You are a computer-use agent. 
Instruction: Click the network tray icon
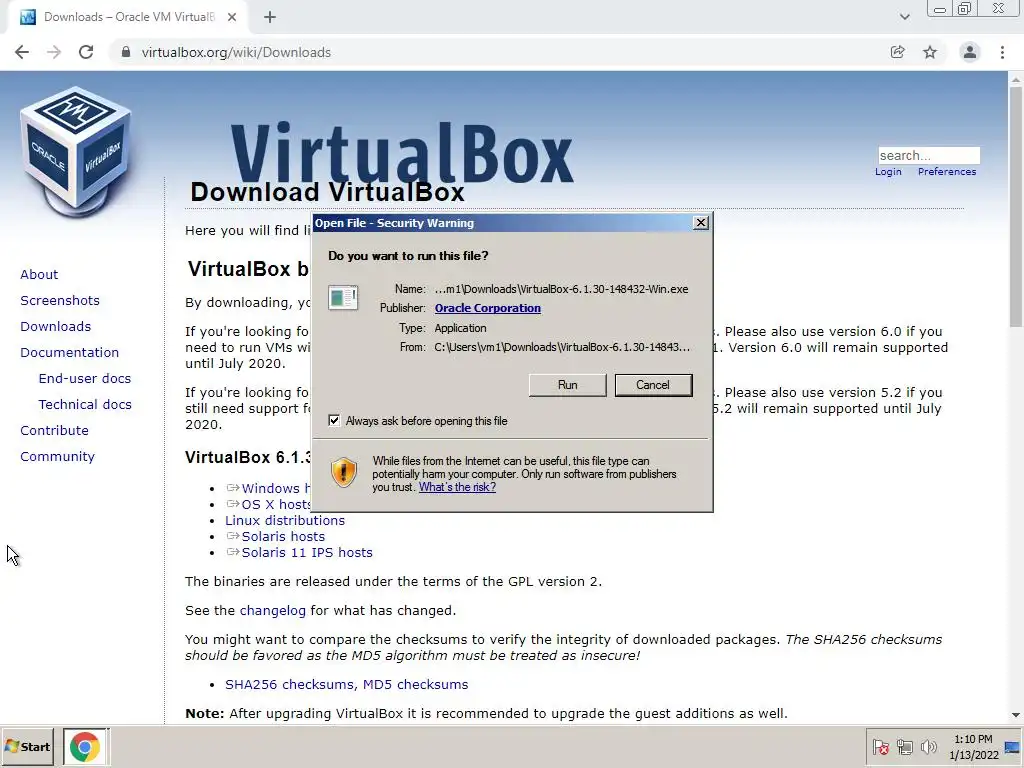click(904, 746)
